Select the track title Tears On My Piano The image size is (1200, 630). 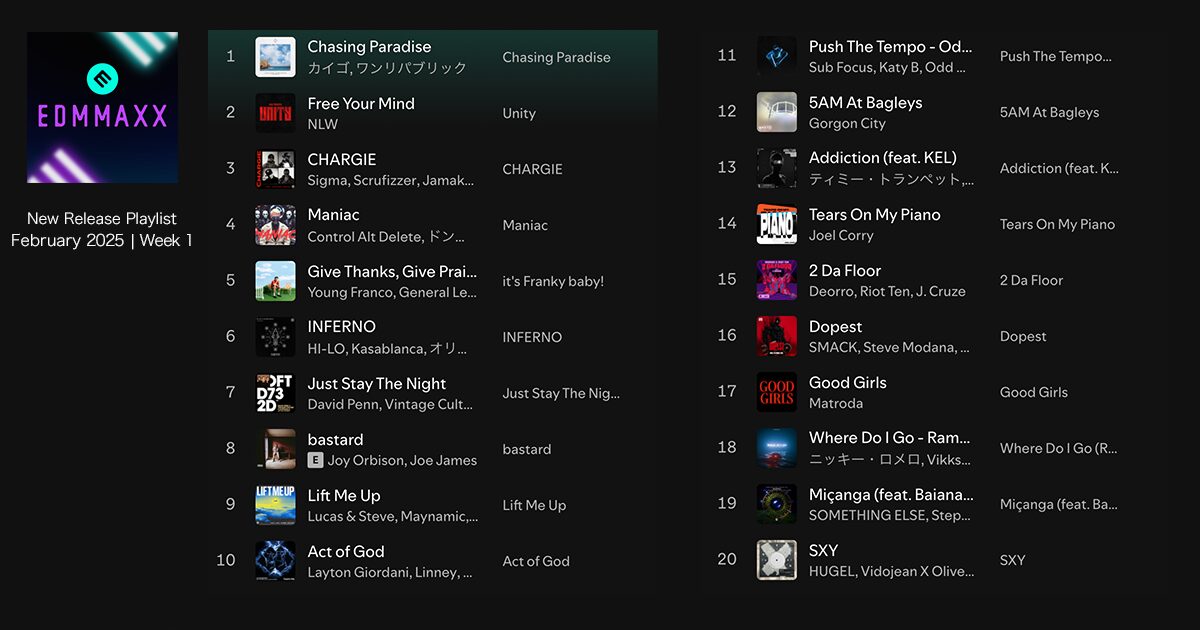(875, 215)
